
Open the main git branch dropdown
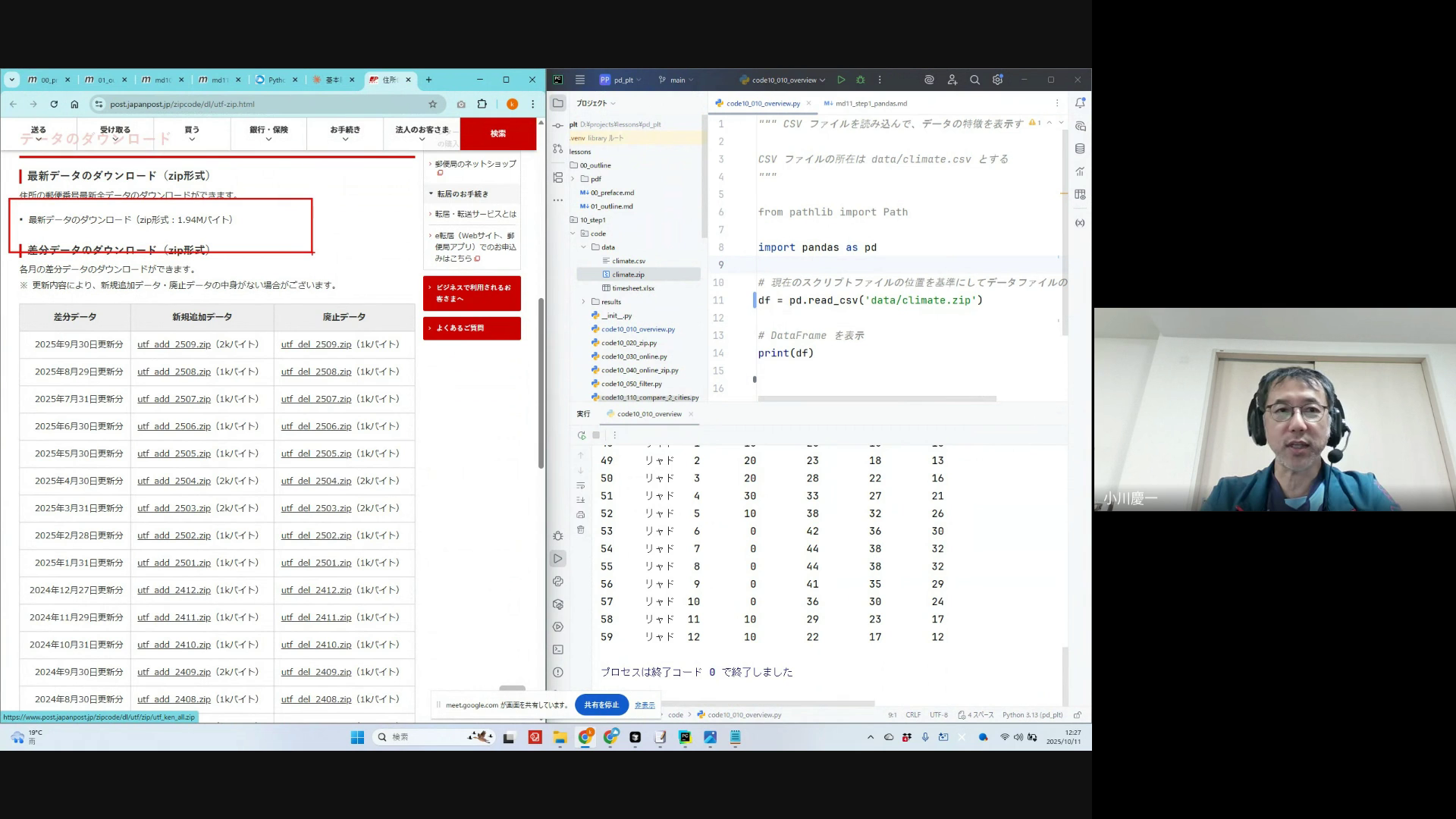676,80
